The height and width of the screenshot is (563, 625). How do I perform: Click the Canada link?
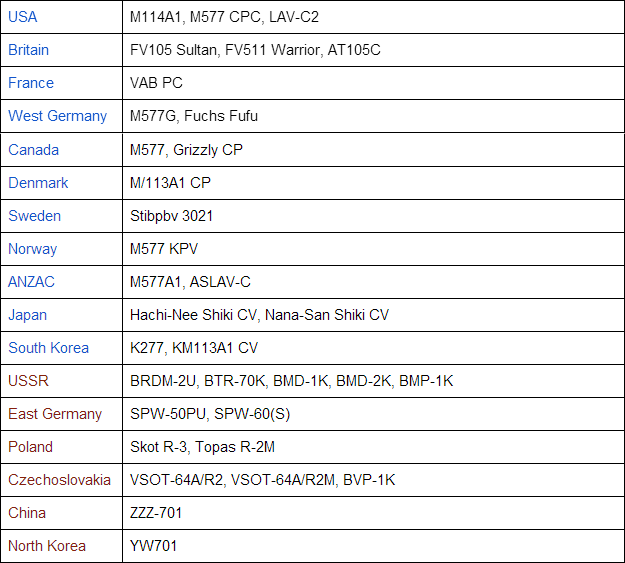pyautogui.click(x=33, y=150)
